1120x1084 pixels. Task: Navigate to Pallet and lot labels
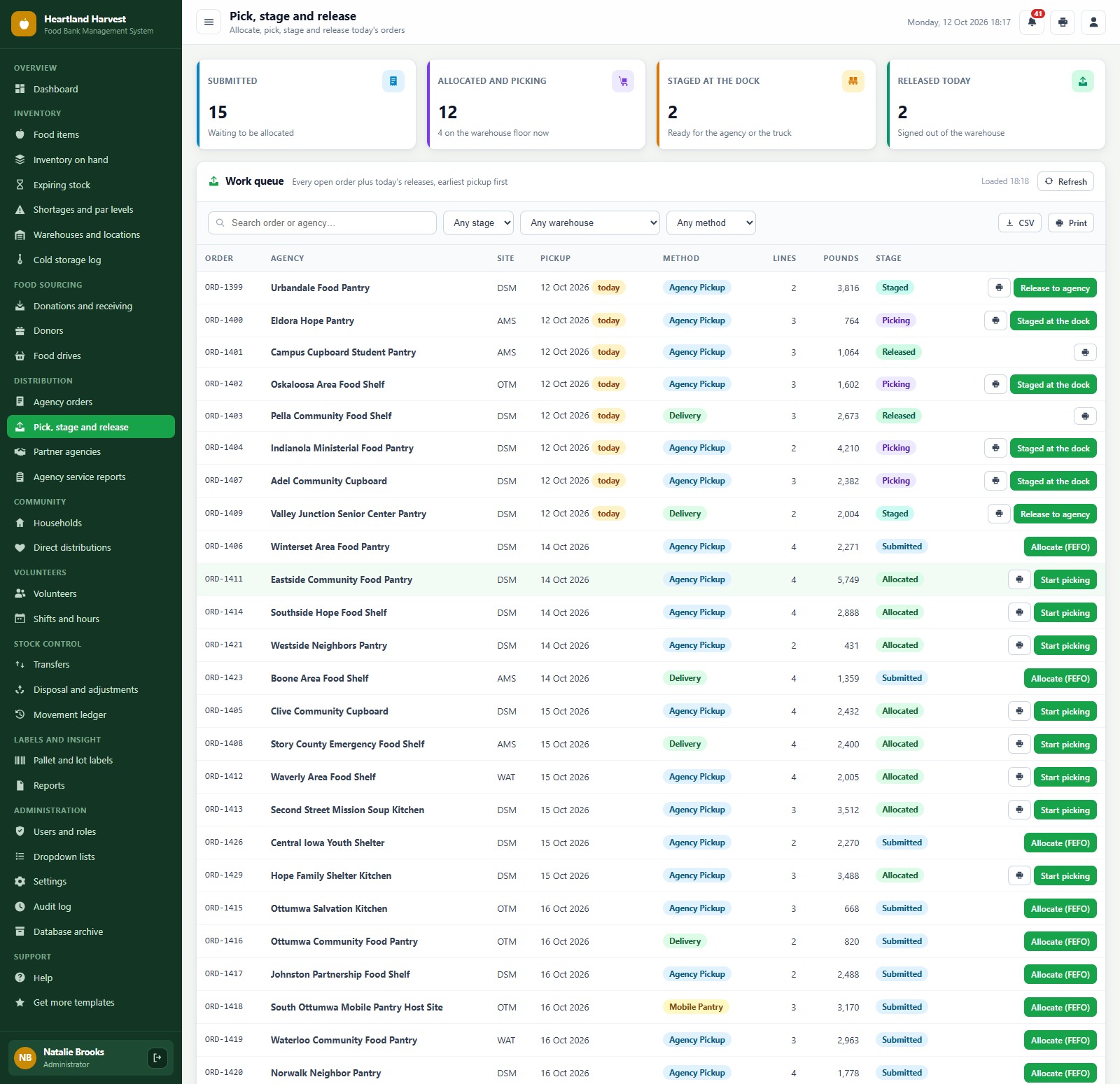tap(91, 760)
